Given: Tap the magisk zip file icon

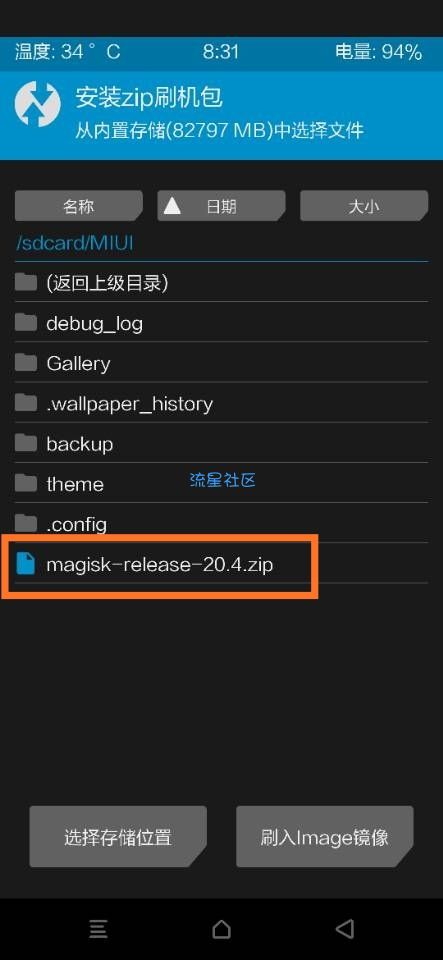Looking at the screenshot, I should tap(26, 563).
